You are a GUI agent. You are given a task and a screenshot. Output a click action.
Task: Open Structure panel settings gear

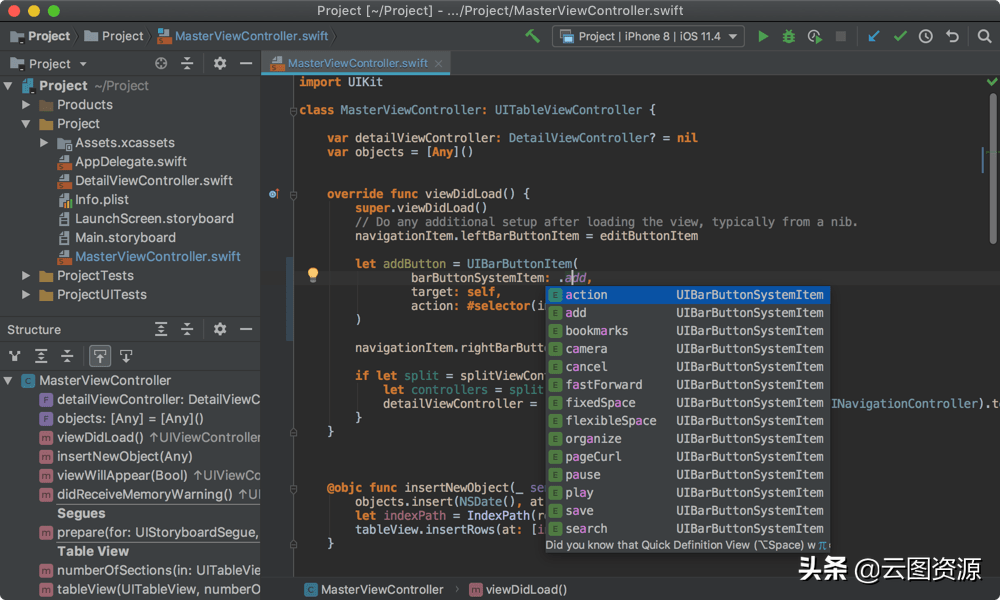220,329
